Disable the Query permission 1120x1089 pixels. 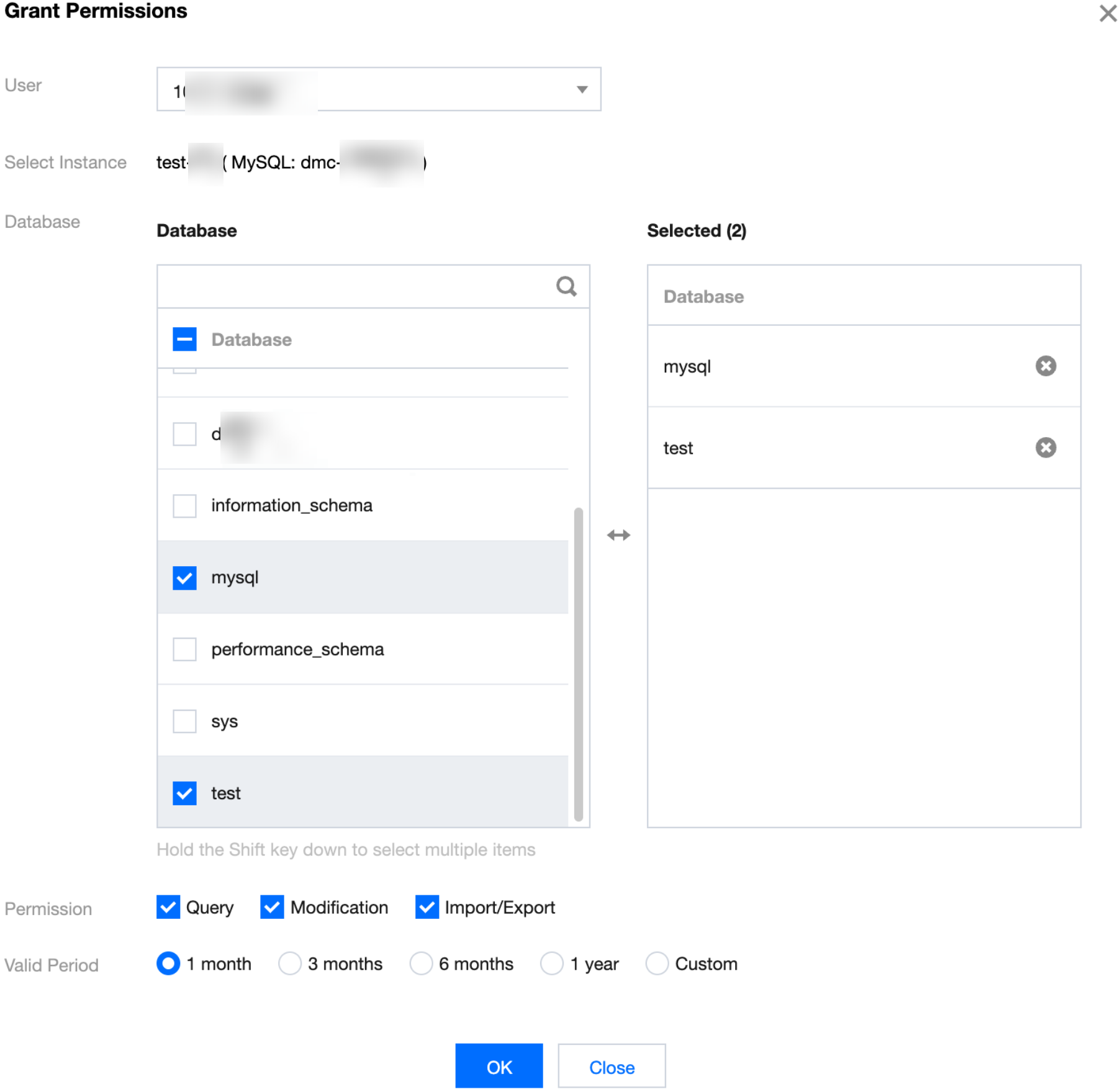(168, 907)
